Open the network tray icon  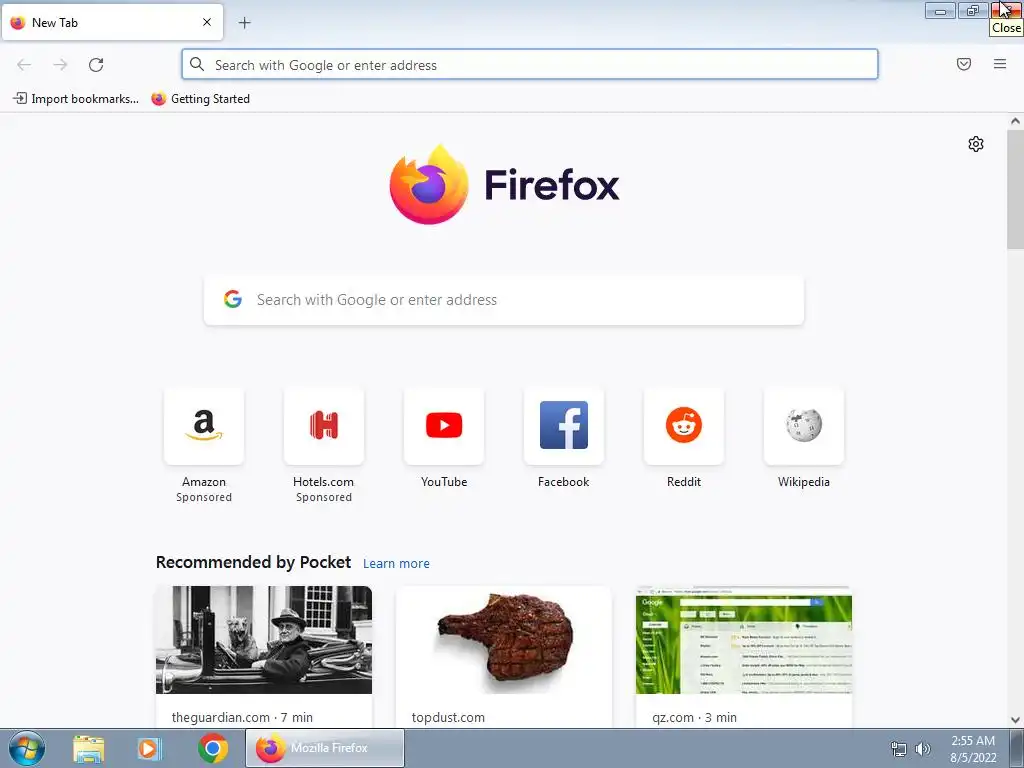899,749
